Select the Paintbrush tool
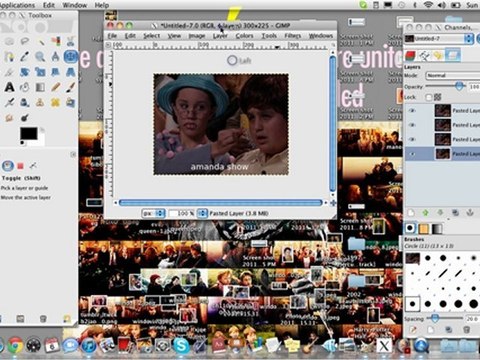This screenshot has width=480, height=360. tap(70, 87)
